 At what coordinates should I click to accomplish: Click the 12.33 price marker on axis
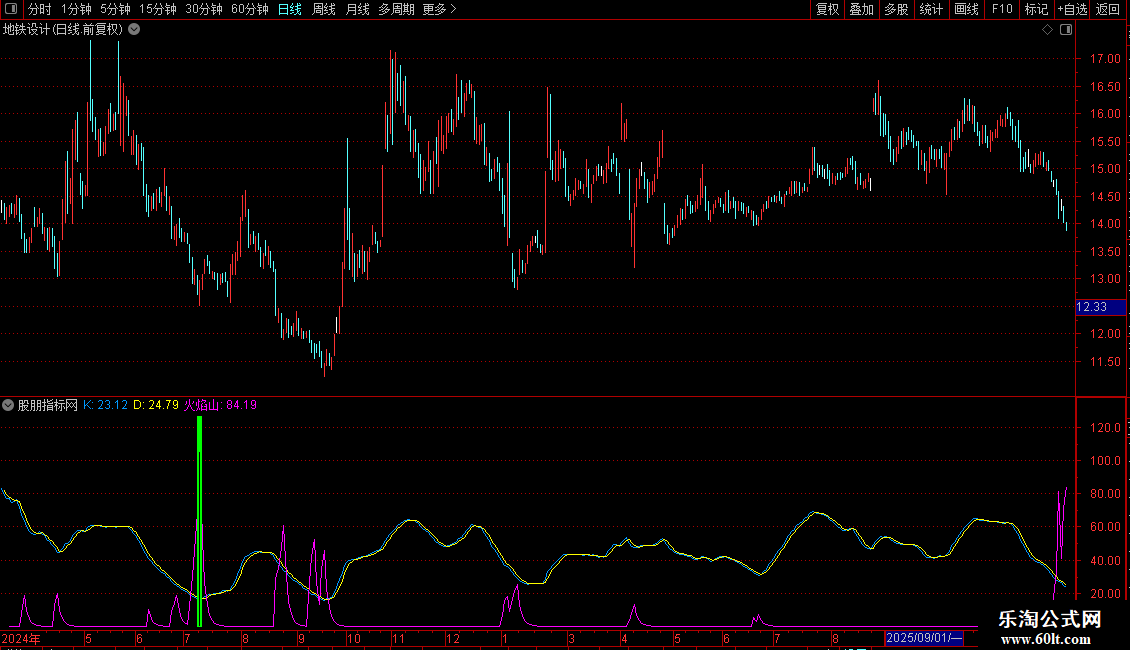click(1100, 307)
